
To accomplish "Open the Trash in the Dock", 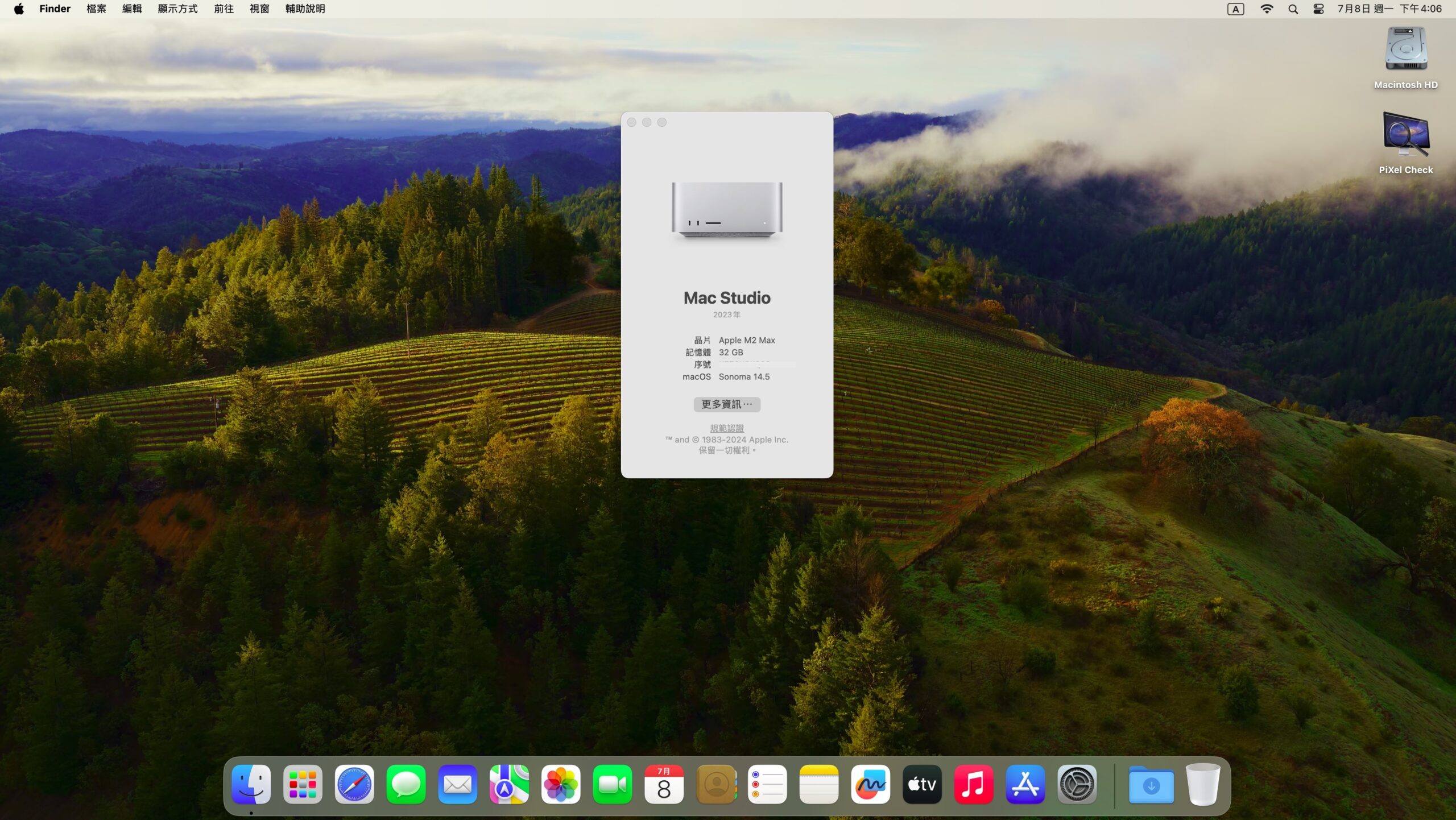I will pos(1203,784).
